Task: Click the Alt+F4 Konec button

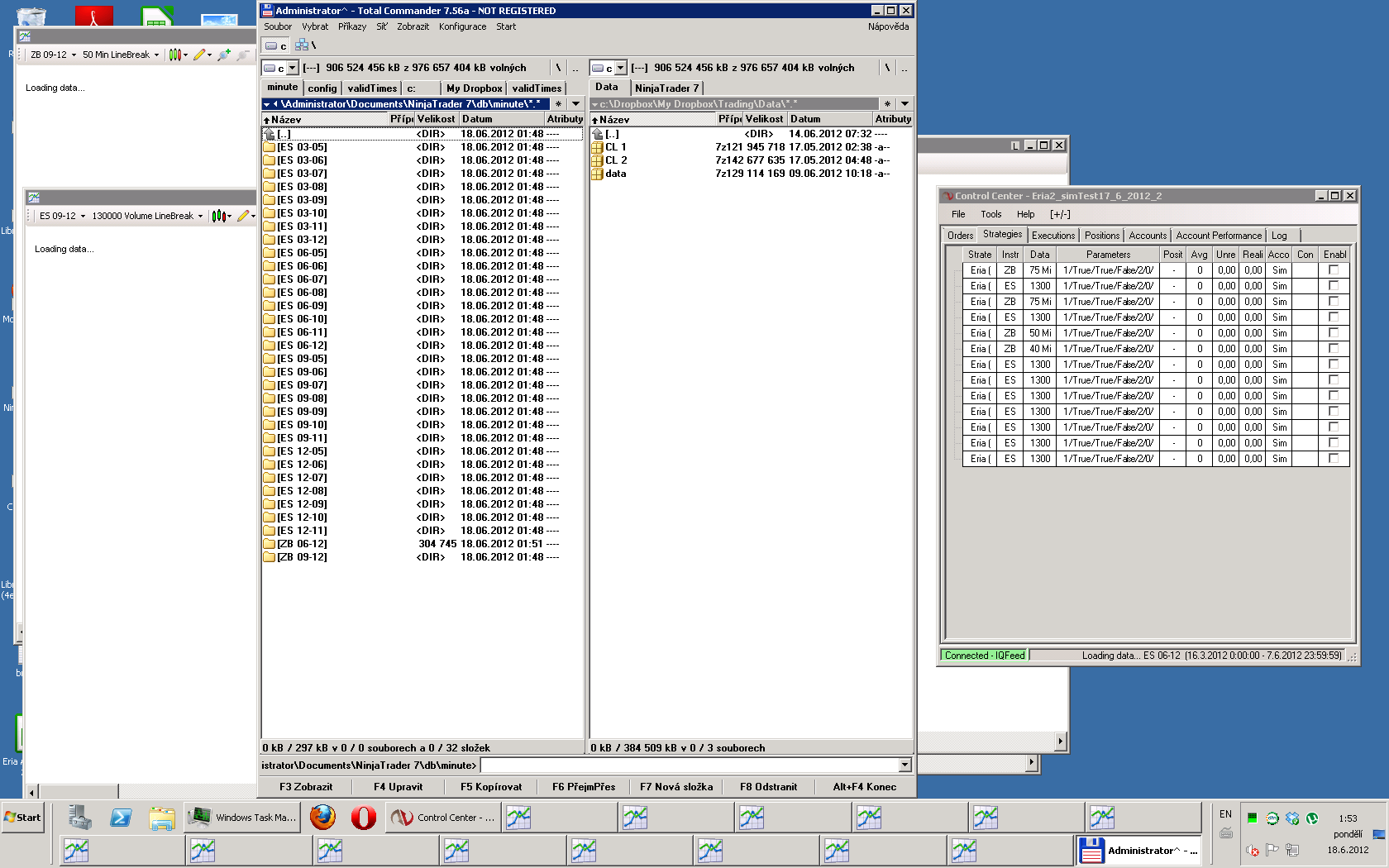Action: [x=865, y=787]
